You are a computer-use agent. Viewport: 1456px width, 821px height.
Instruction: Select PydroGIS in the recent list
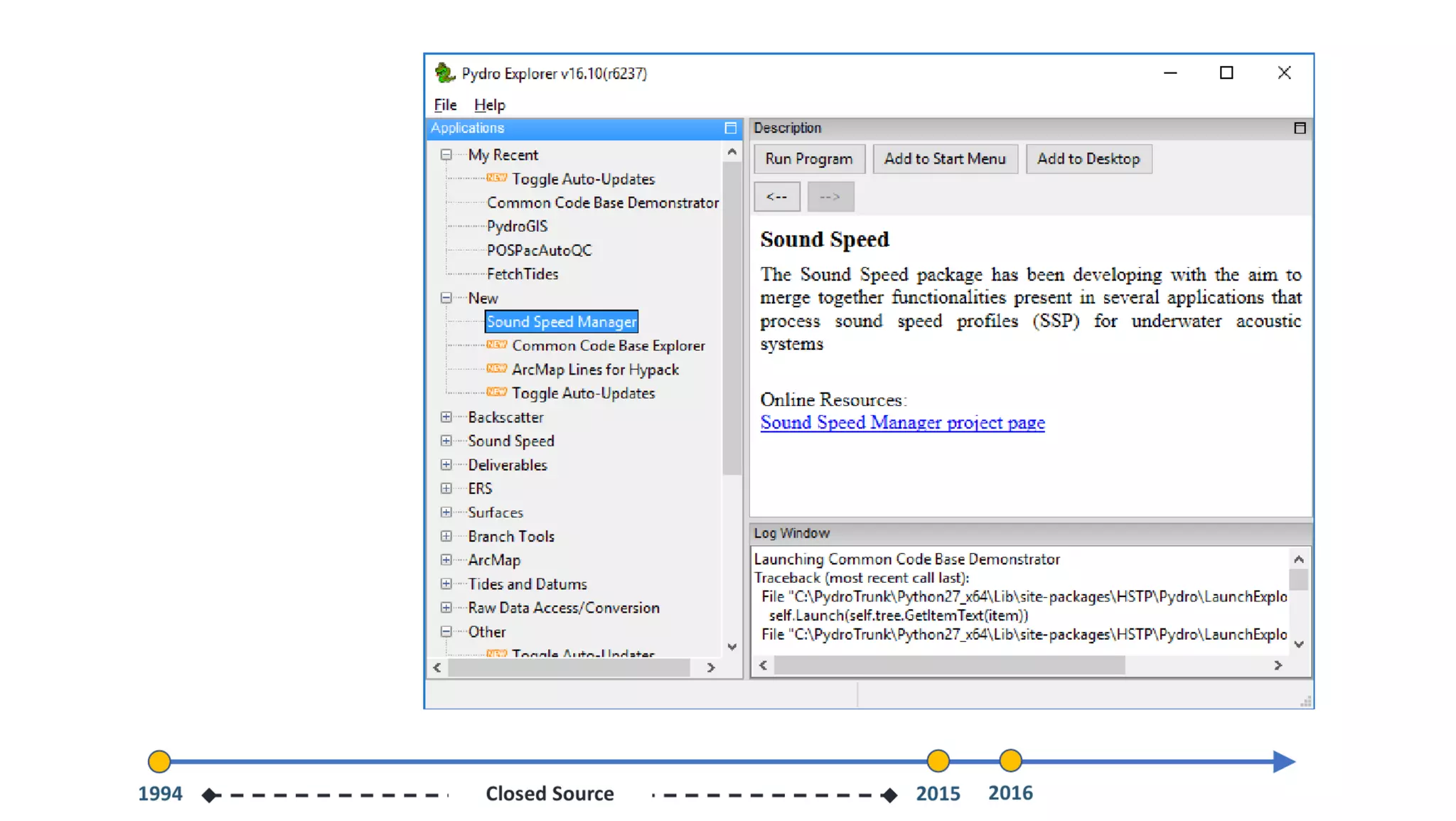click(x=517, y=226)
